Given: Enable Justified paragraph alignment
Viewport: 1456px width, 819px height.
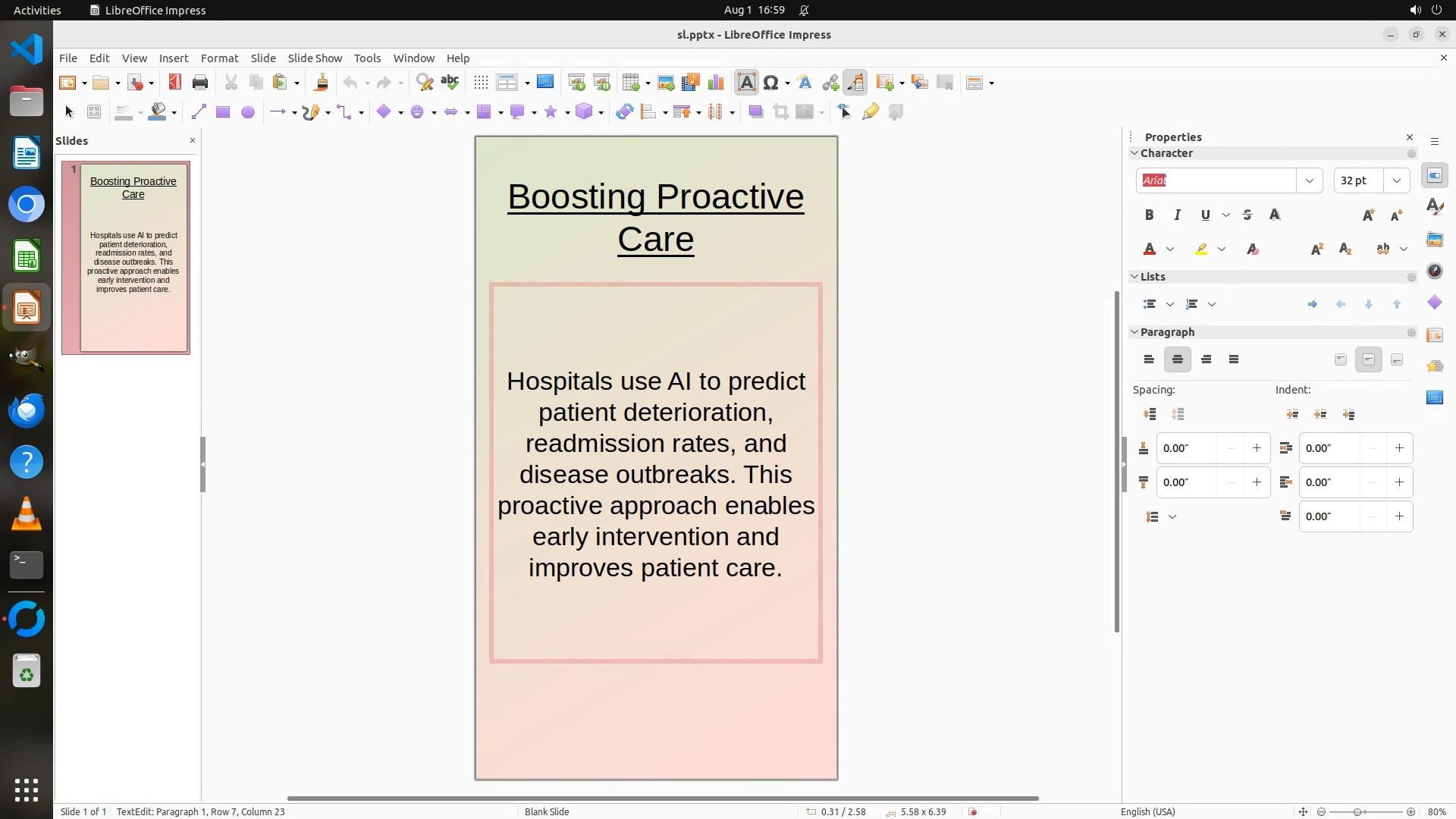Looking at the screenshot, I should coord(1234,359).
